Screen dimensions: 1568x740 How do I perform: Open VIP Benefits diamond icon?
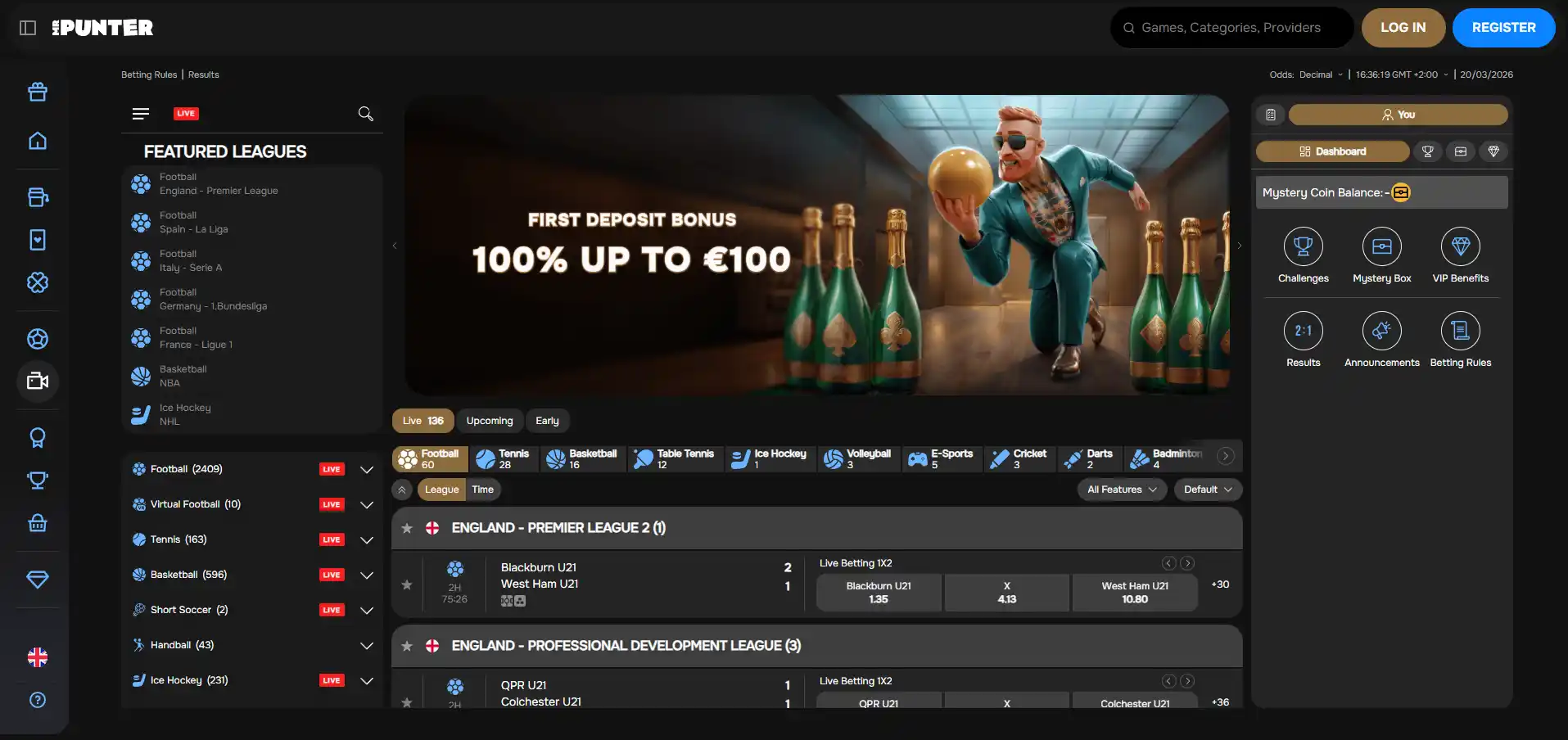click(x=1461, y=246)
